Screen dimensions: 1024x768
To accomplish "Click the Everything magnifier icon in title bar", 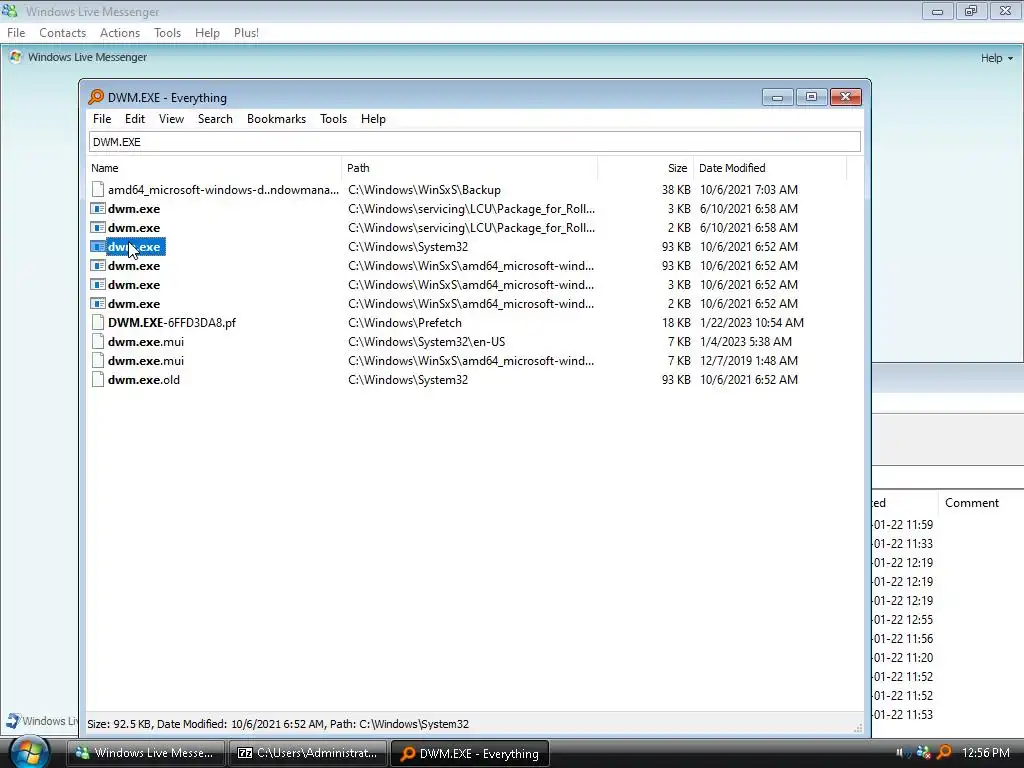I will (96, 97).
